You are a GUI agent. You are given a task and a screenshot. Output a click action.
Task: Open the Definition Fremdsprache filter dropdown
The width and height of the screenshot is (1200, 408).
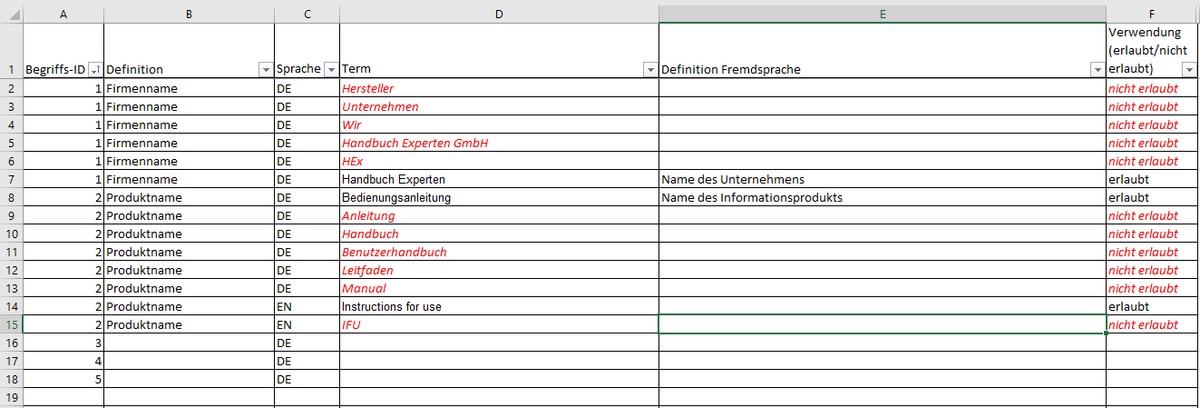[x=1097, y=70]
